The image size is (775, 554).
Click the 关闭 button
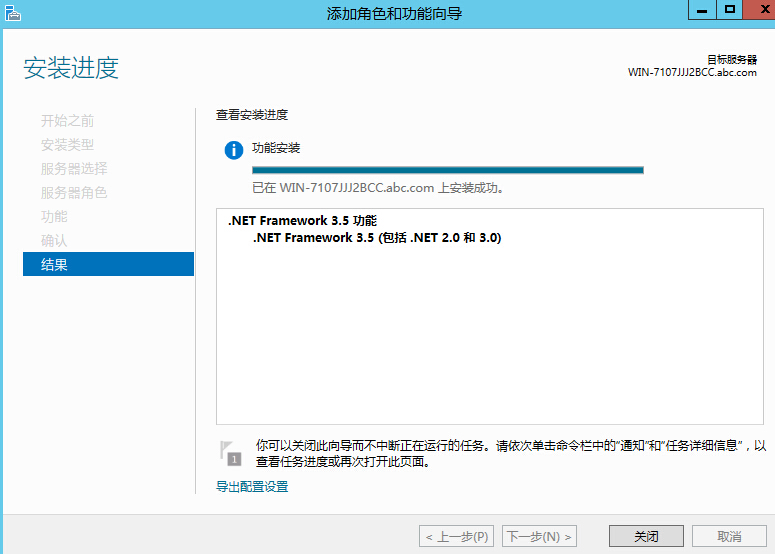pyautogui.click(x=646, y=536)
